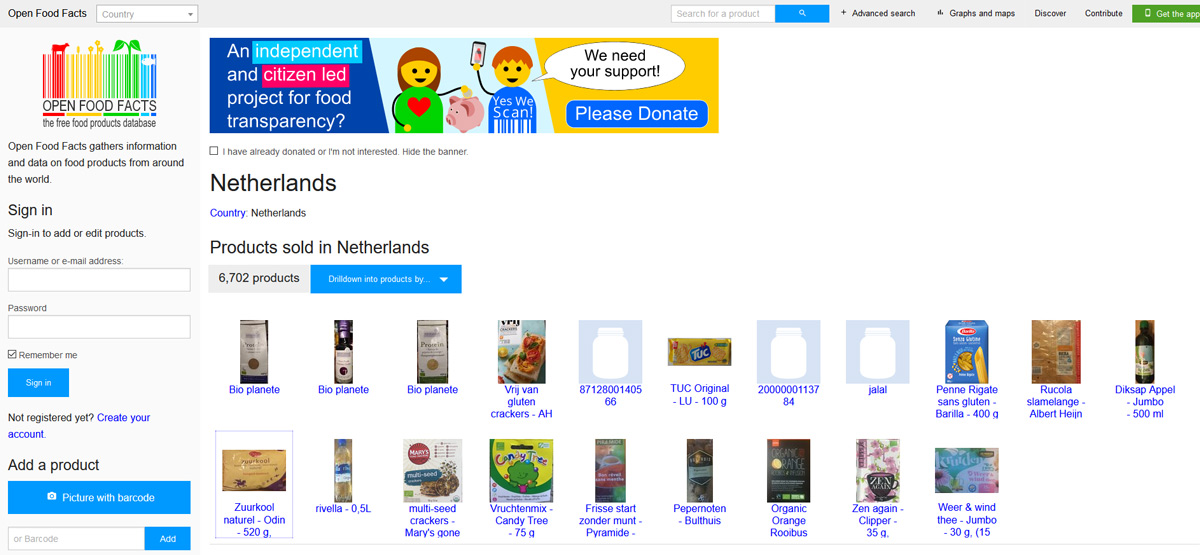Open the Discover menu item
The image size is (1200, 555).
coord(1050,14)
